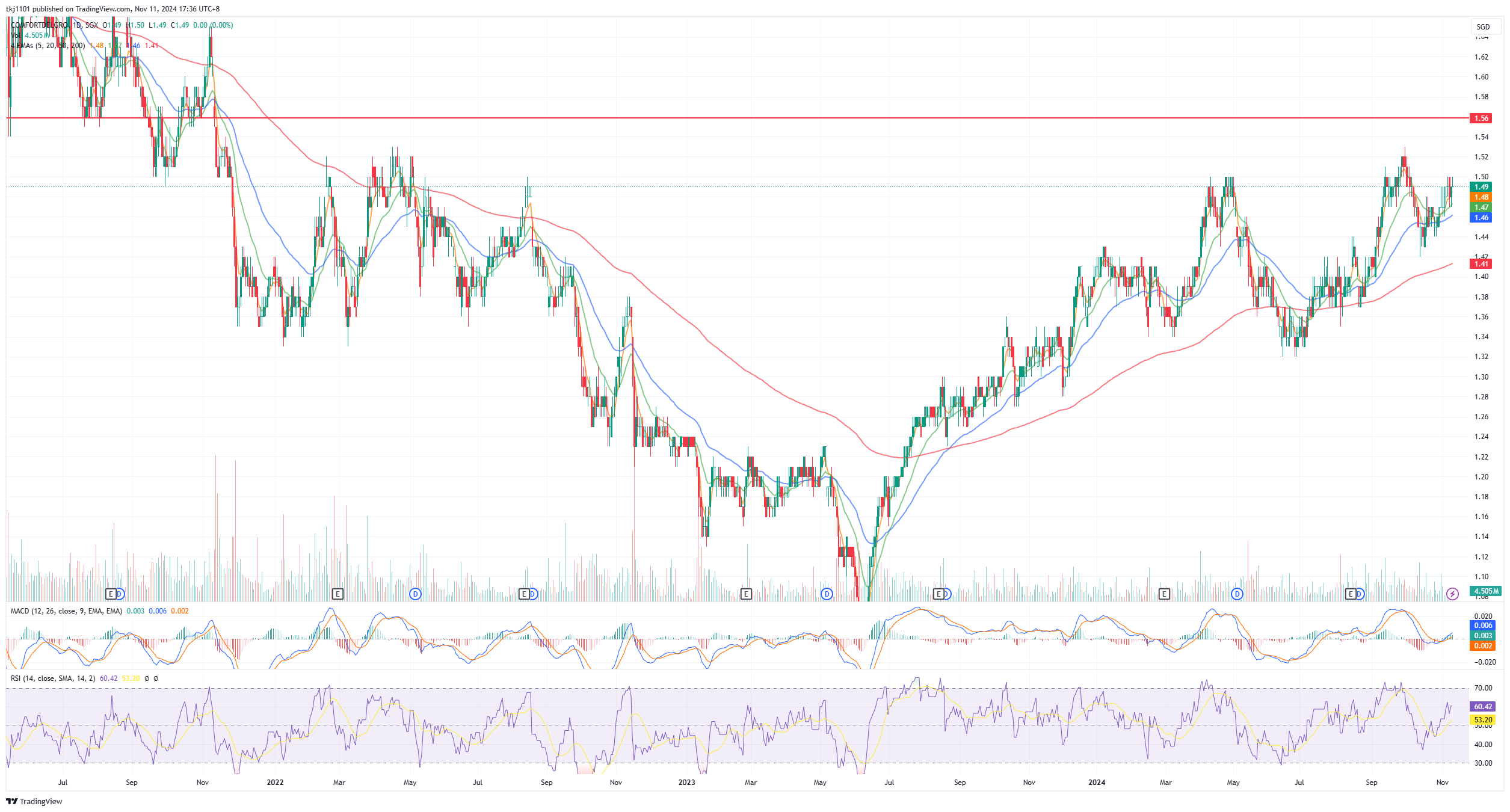The width and height of the screenshot is (1510, 812).
Task: Select the COMFORTDELGRO, 1D, SGX symbol legend
Action: (x=54, y=25)
